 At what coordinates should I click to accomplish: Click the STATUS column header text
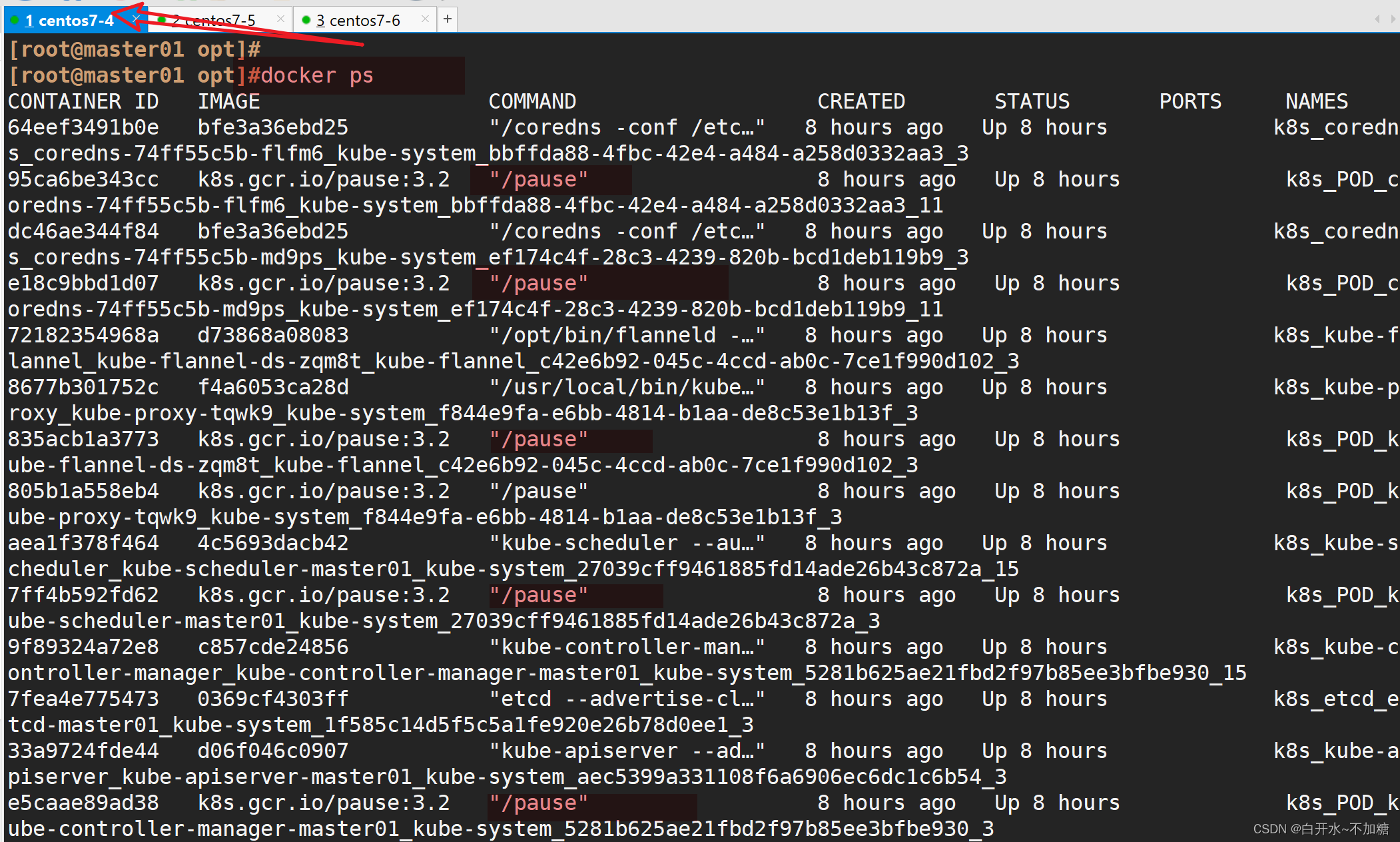coord(1032,101)
